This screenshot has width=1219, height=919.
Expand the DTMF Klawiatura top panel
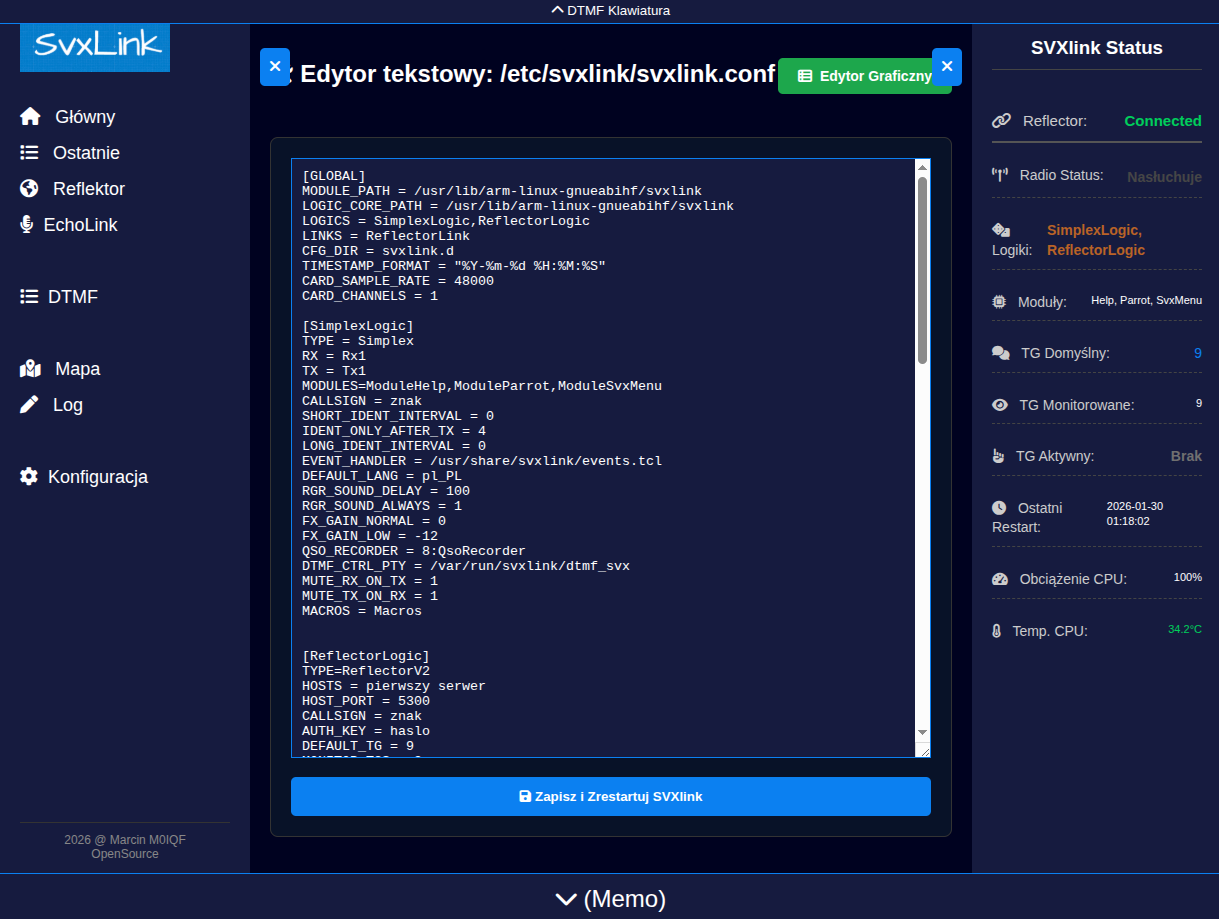click(609, 11)
